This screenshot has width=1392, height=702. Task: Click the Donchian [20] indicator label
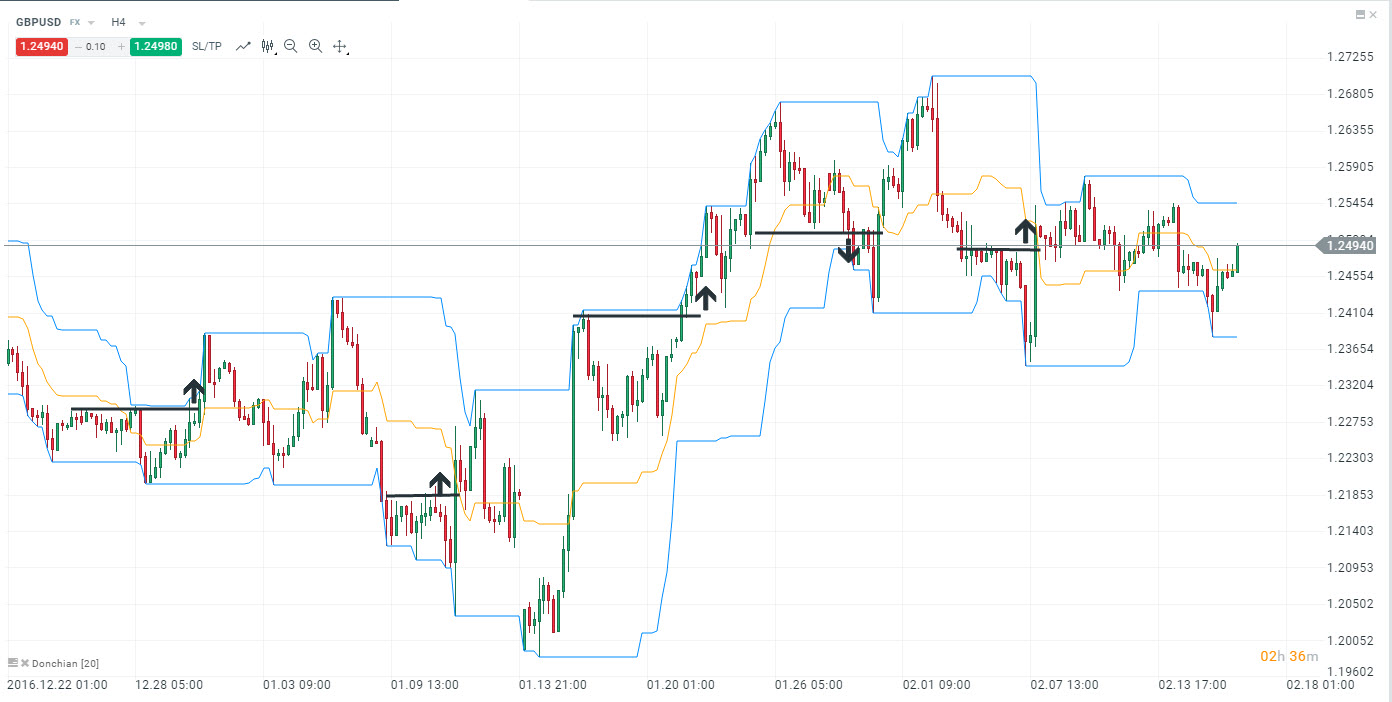click(65, 663)
